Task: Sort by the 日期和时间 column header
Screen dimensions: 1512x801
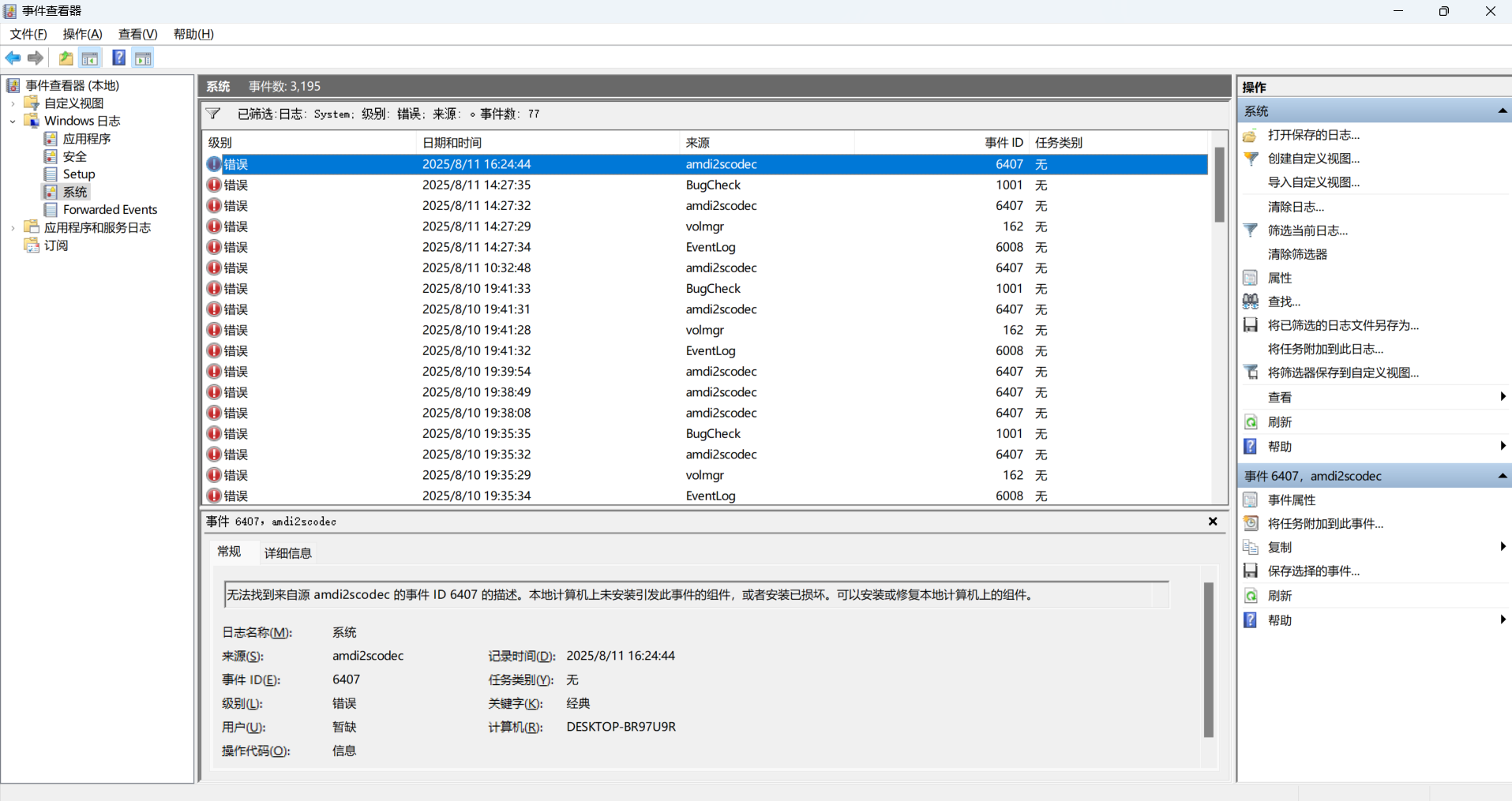Action: tap(548, 143)
